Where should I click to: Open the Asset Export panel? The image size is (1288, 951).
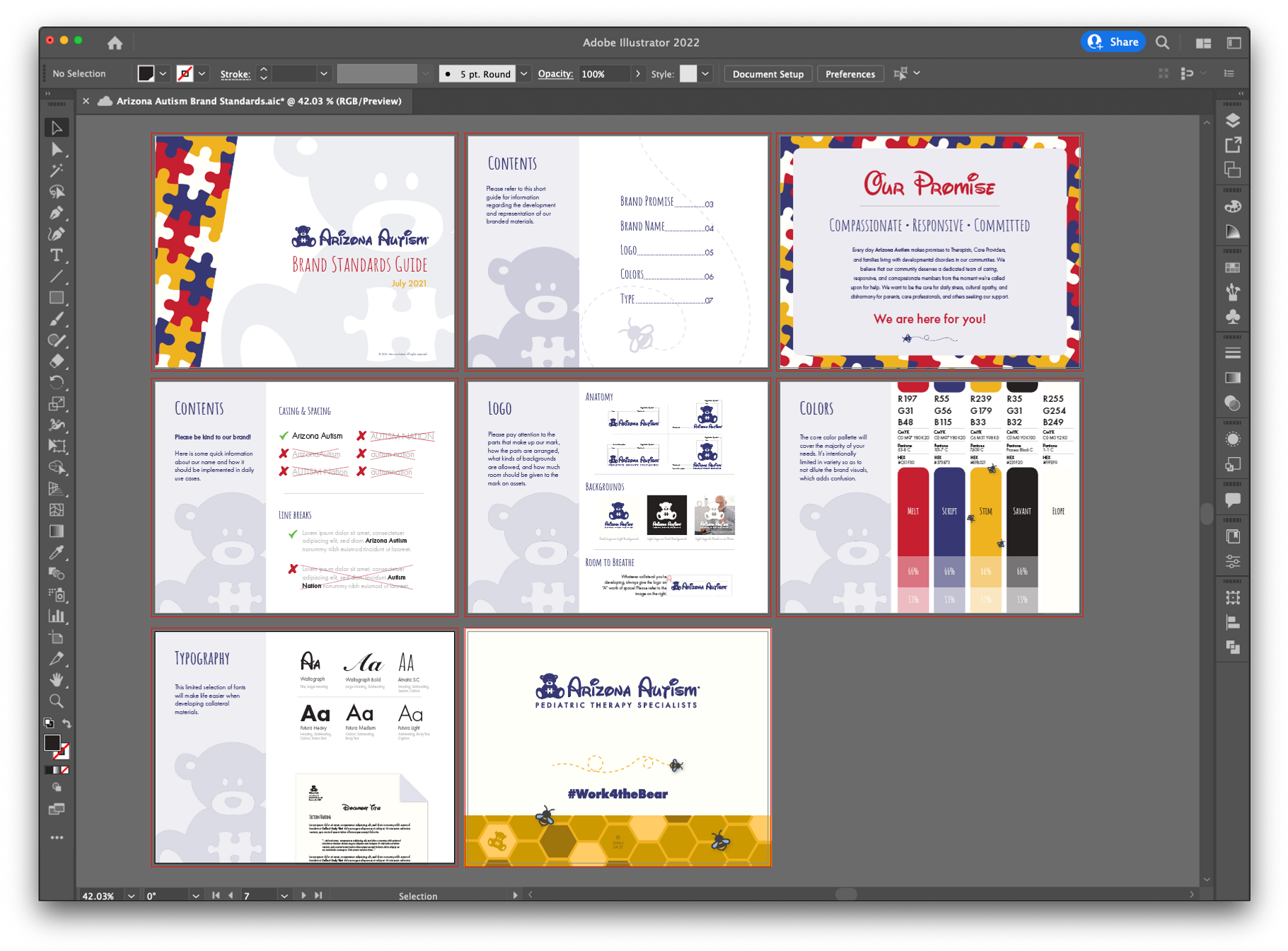1233,145
